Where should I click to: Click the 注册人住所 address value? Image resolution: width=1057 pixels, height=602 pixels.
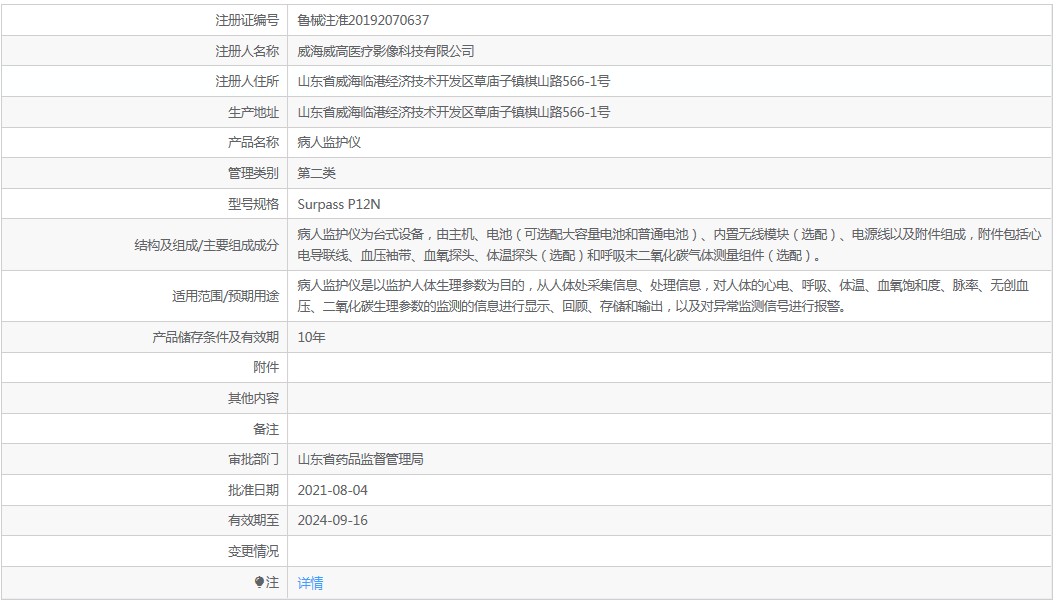click(454, 82)
